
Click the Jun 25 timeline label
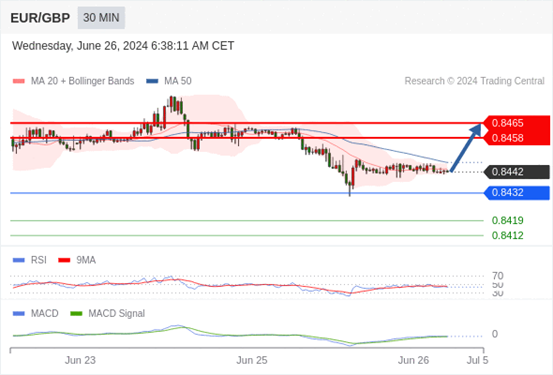coord(252,360)
